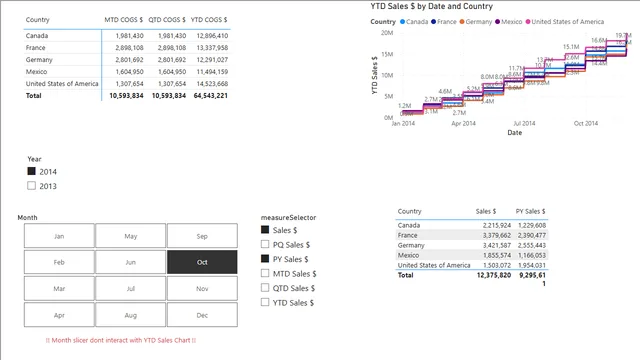Select the Mar month slicer button

[x=59, y=289]
